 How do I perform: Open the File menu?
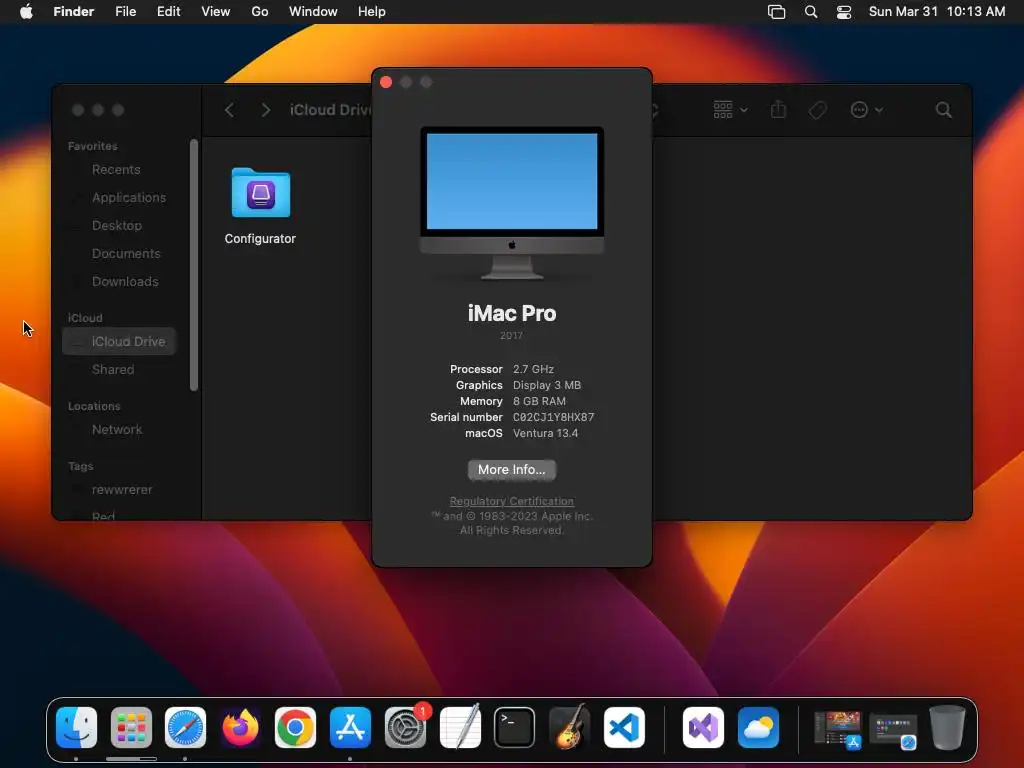coord(125,12)
